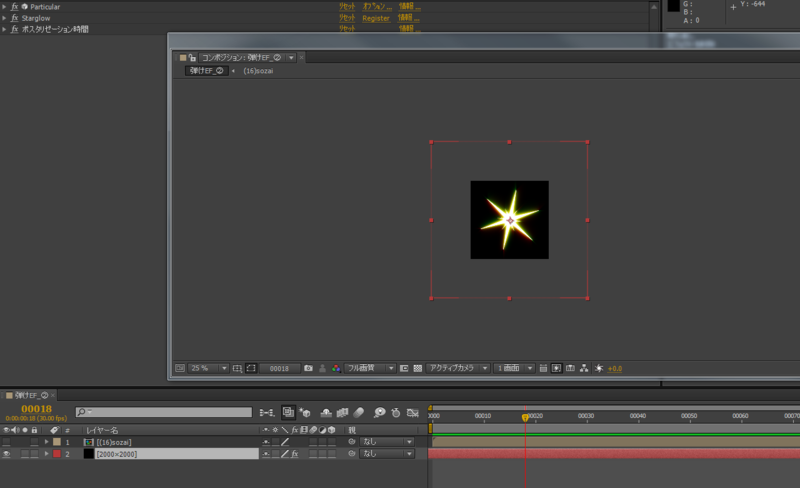
Task: Click オプション for the Particular effect
Action: click(377, 7)
